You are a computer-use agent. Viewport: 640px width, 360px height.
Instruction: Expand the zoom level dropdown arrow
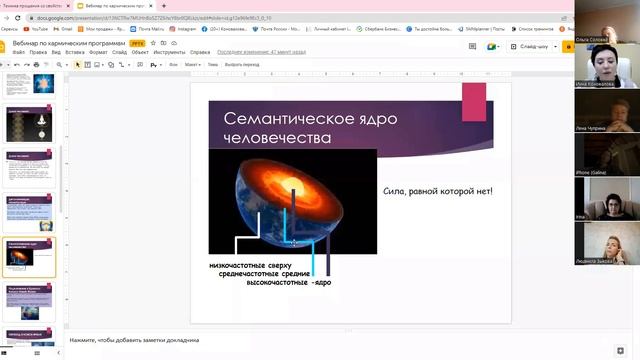point(67,65)
